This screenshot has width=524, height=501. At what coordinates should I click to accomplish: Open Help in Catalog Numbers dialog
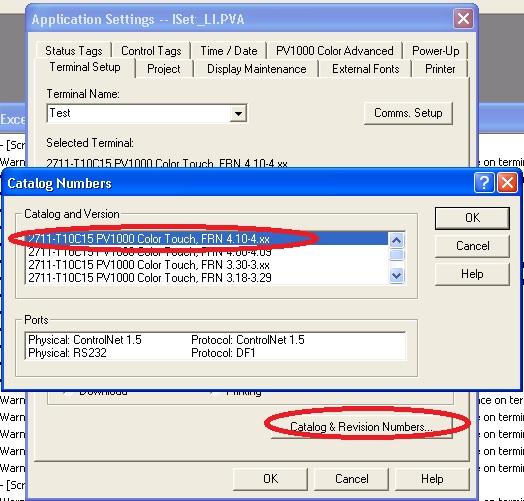[x=472, y=274]
